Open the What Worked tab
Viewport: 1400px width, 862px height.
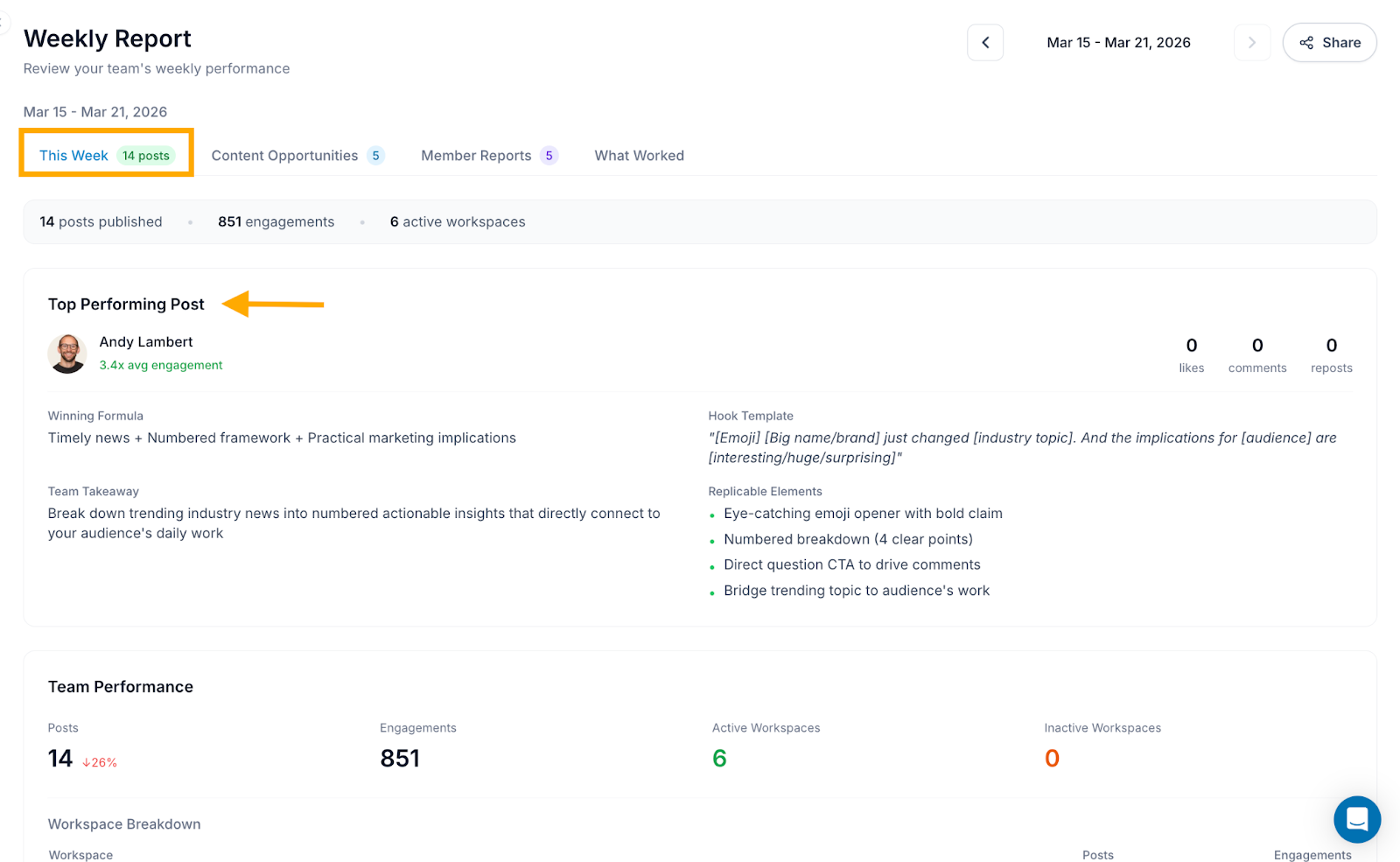[x=640, y=155]
